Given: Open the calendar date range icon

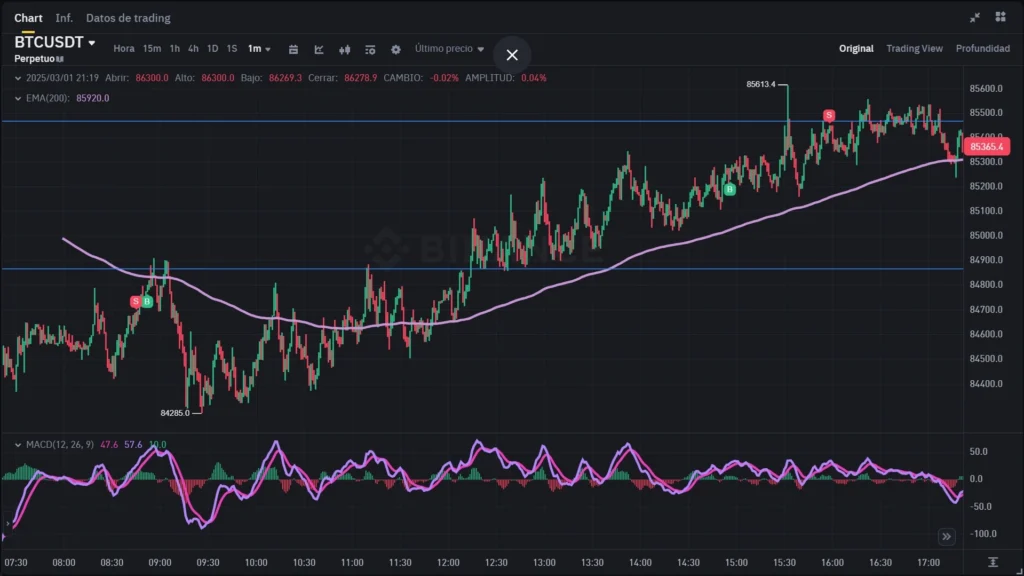Looking at the screenshot, I should pos(293,49).
